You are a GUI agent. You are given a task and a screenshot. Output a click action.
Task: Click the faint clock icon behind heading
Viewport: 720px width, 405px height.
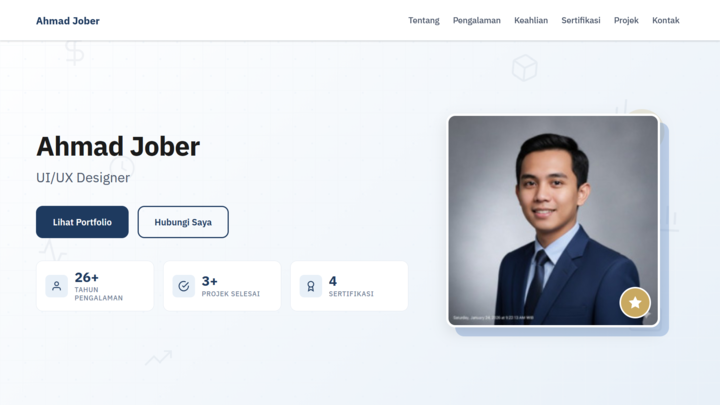click(x=122, y=168)
